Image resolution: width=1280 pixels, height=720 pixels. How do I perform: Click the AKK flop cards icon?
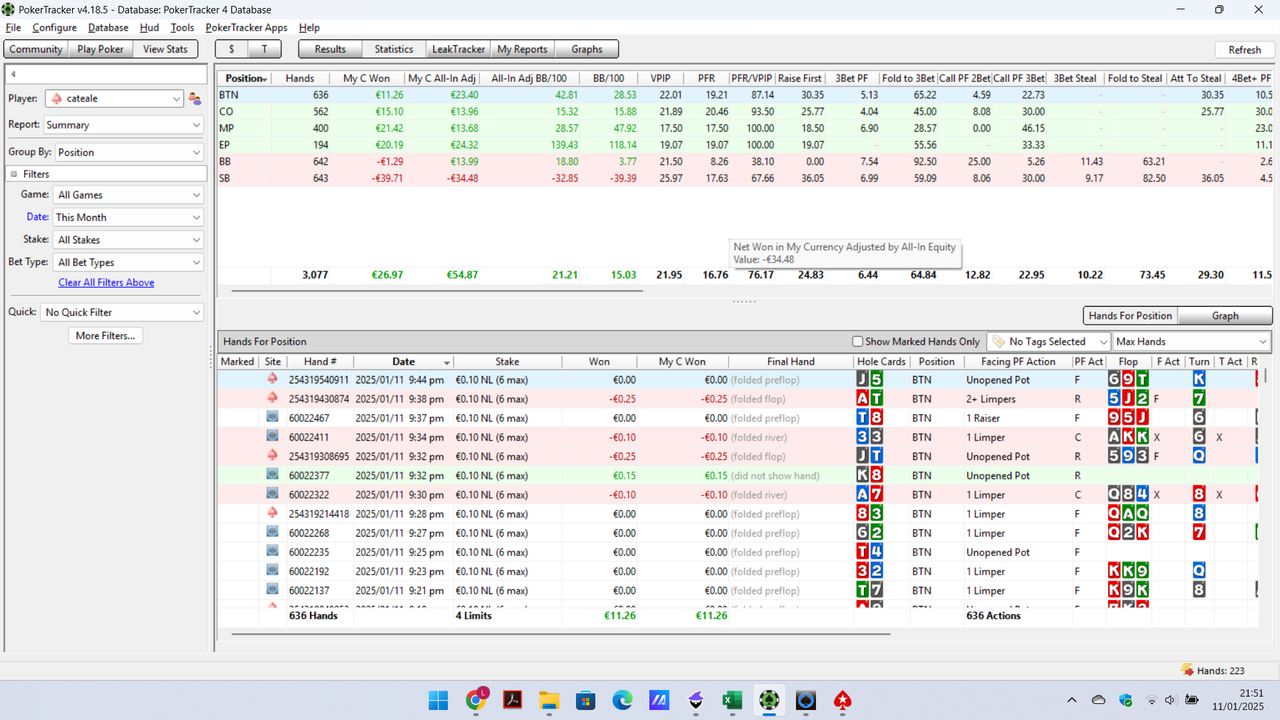tap(1128, 437)
